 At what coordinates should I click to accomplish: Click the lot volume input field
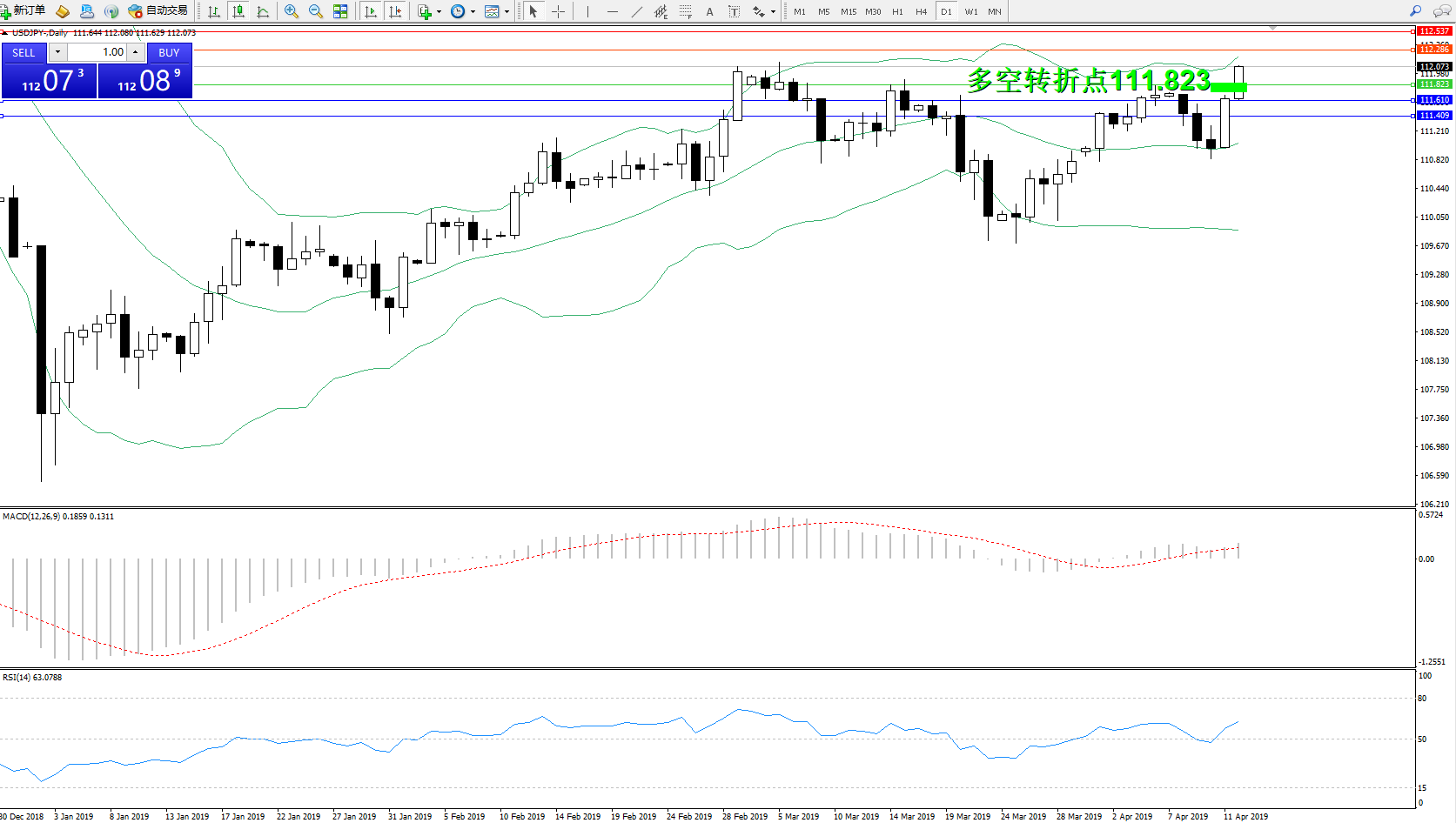click(97, 52)
